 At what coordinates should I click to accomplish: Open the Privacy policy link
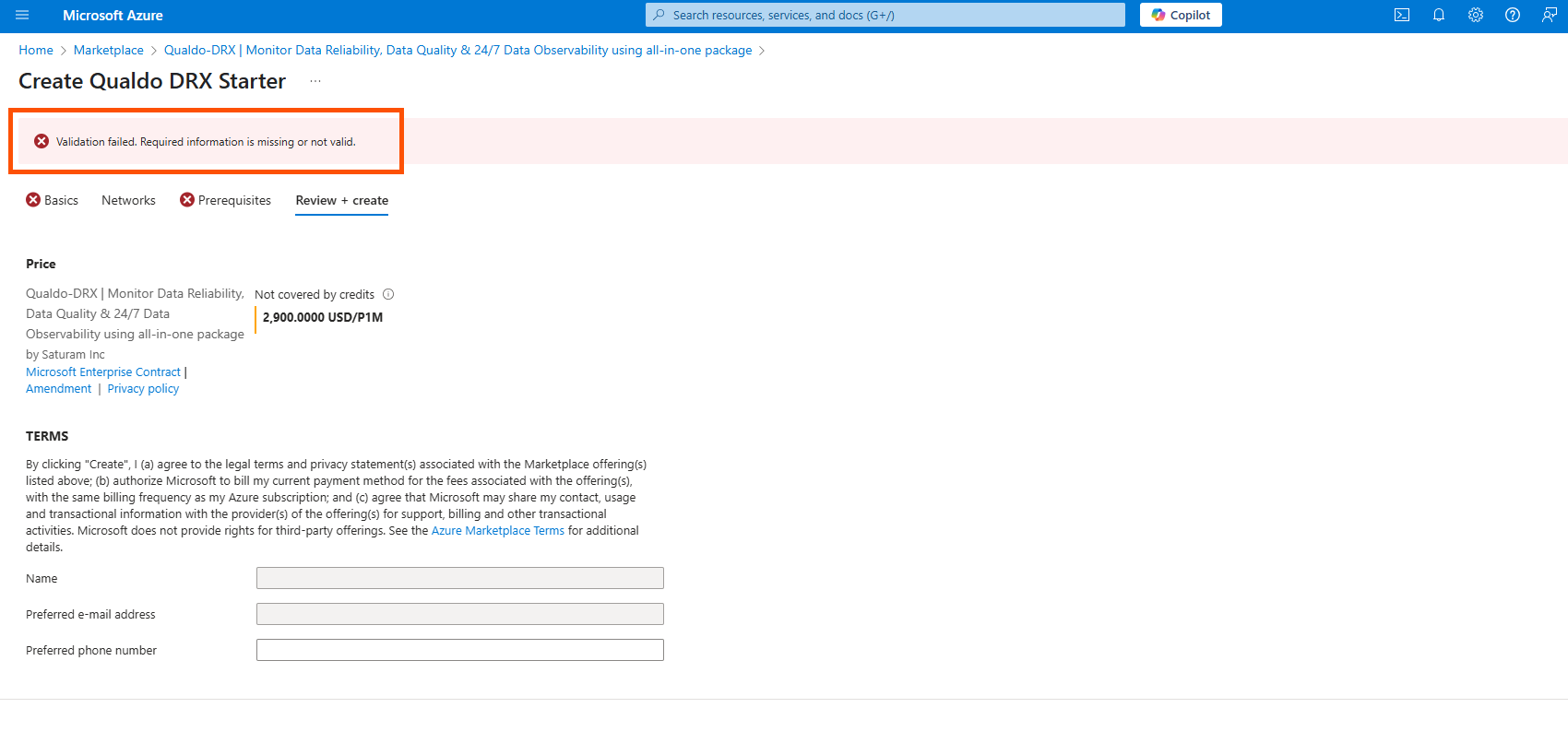point(143,389)
